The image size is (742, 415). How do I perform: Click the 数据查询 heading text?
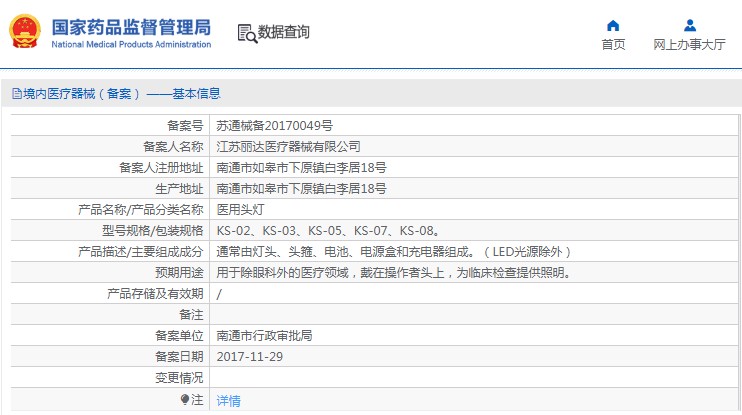pyautogui.click(x=284, y=32)
